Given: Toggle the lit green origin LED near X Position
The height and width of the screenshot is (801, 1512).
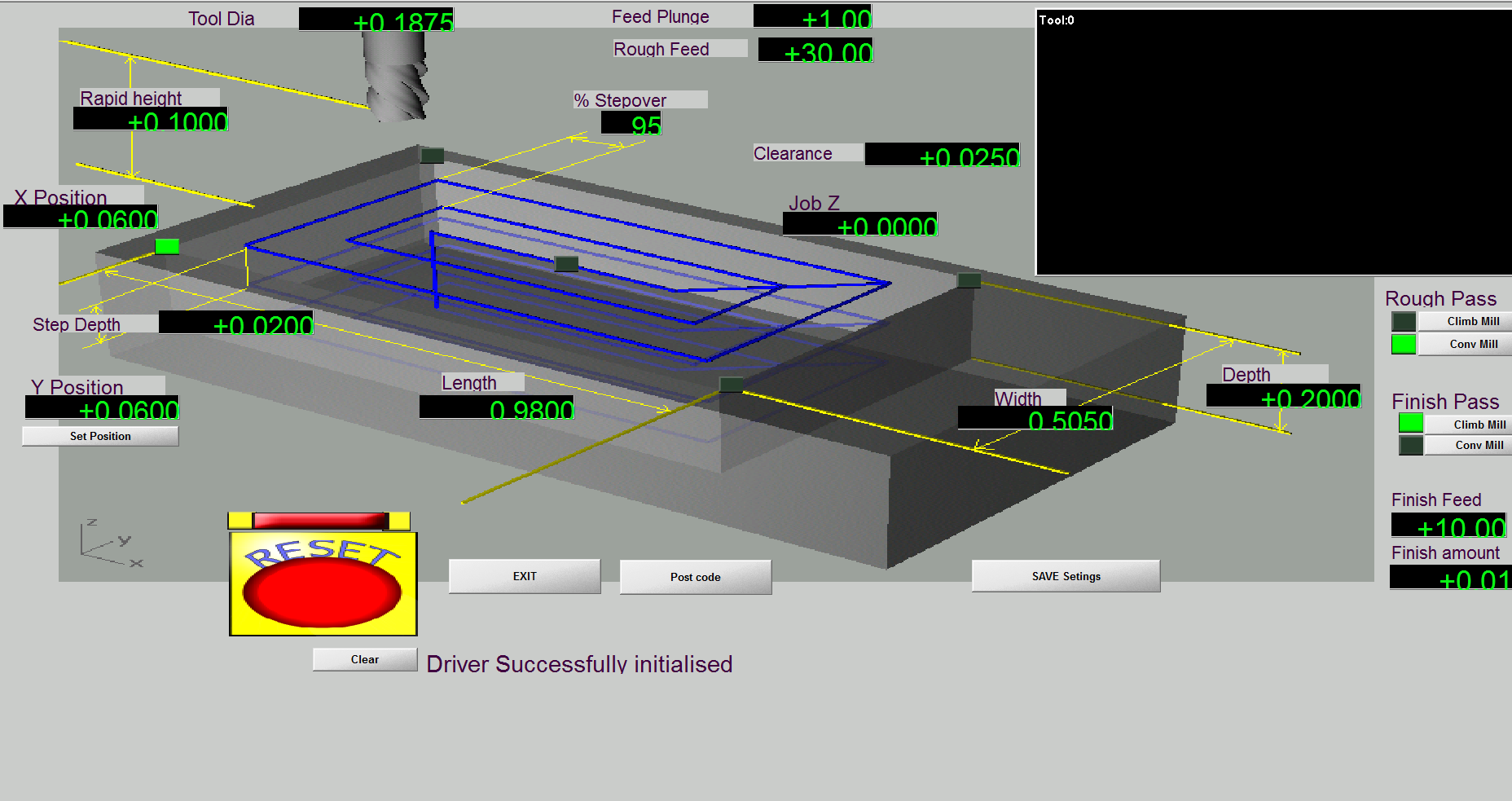Looking at the screenshot, I should click(167, 246).
